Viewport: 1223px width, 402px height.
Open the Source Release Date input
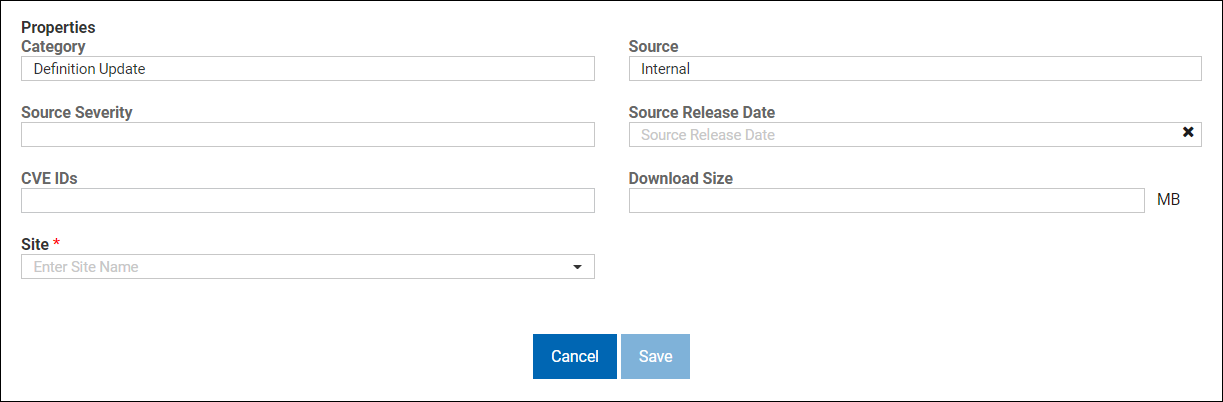(900, 135)
